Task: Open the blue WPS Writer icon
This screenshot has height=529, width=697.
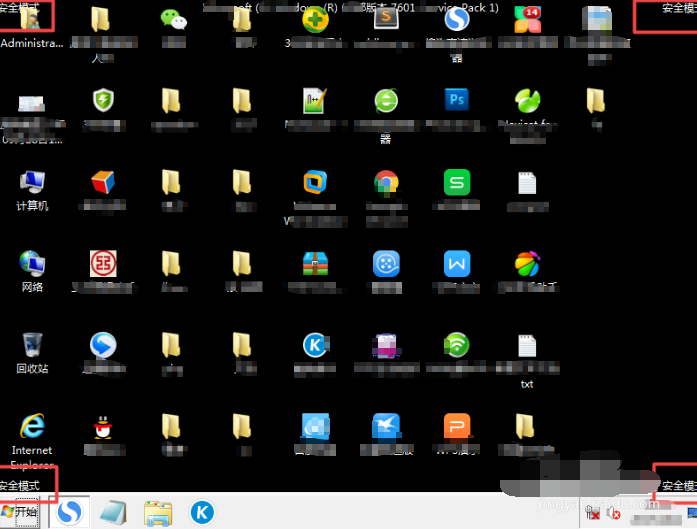Action: tap(457, 263)
